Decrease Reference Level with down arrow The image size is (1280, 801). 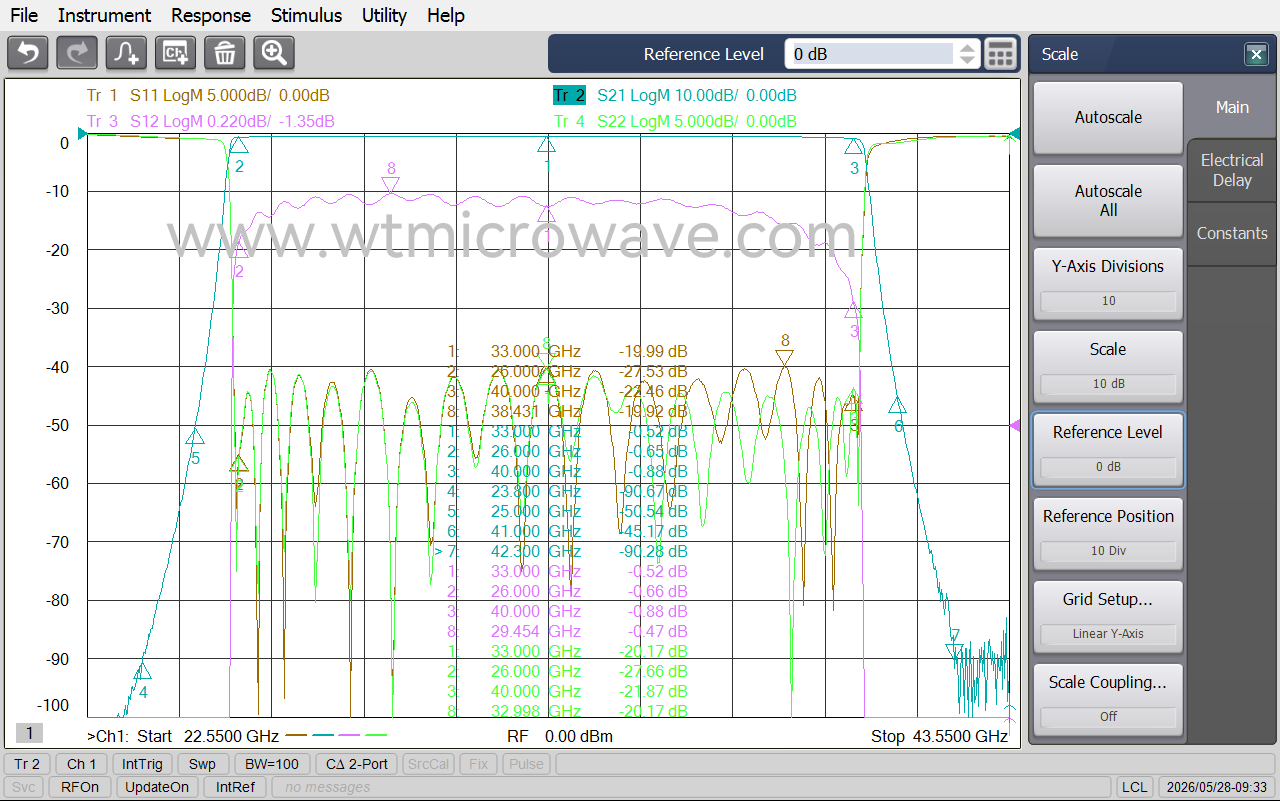(x=967, y=61)
